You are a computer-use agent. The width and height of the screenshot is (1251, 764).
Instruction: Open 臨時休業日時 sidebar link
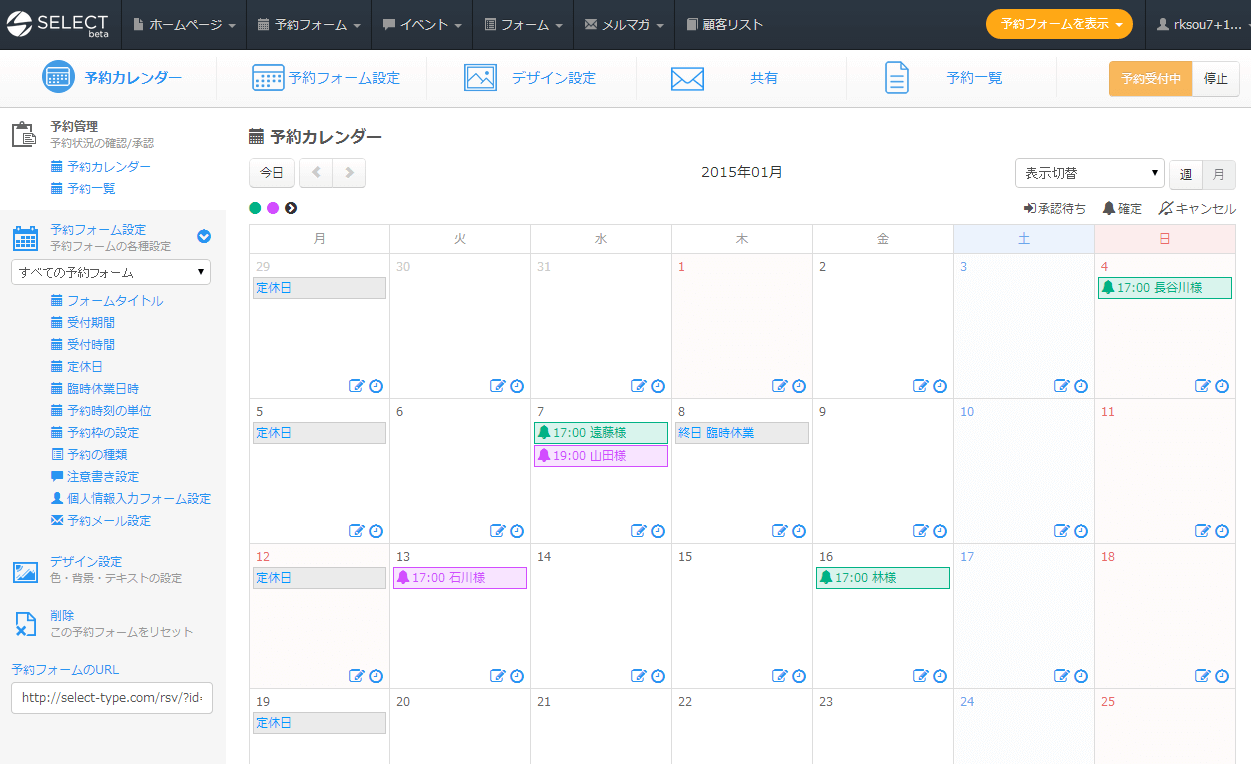coord(102,389)
